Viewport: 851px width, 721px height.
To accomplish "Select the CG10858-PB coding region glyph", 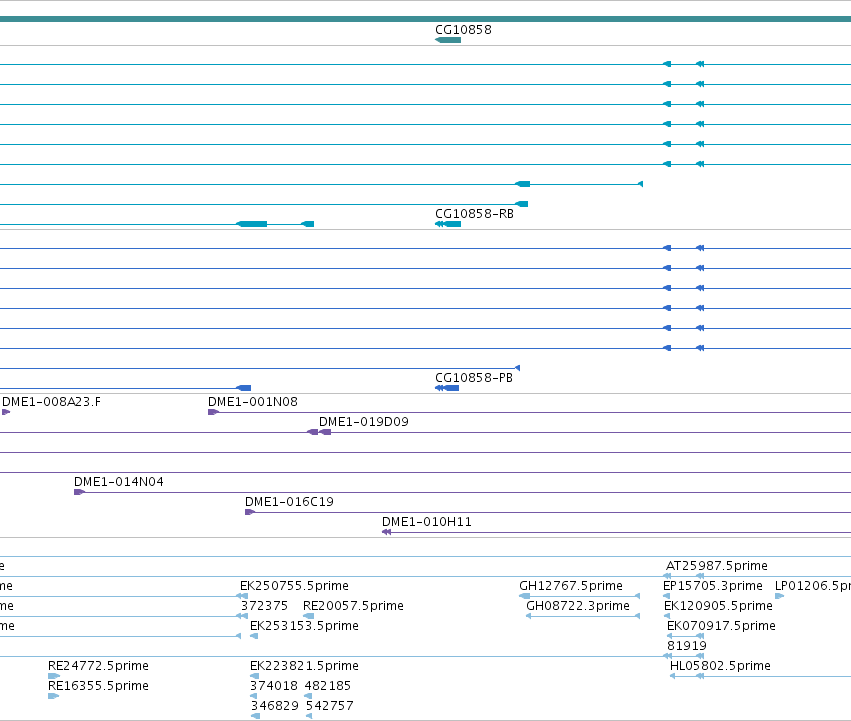I will pos(447,388).
